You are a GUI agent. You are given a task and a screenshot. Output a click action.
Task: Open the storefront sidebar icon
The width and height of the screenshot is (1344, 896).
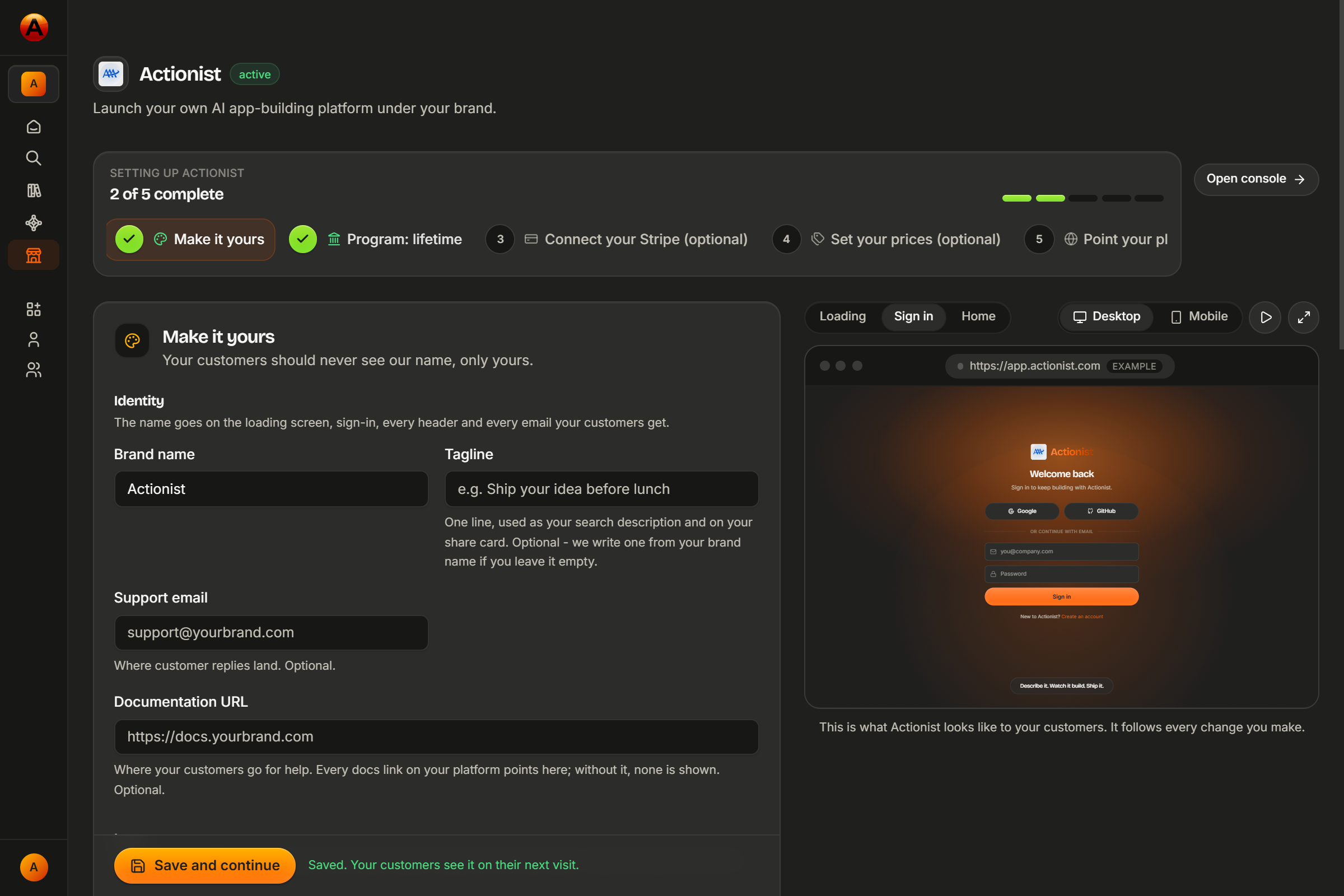click(x=34, y=255)
